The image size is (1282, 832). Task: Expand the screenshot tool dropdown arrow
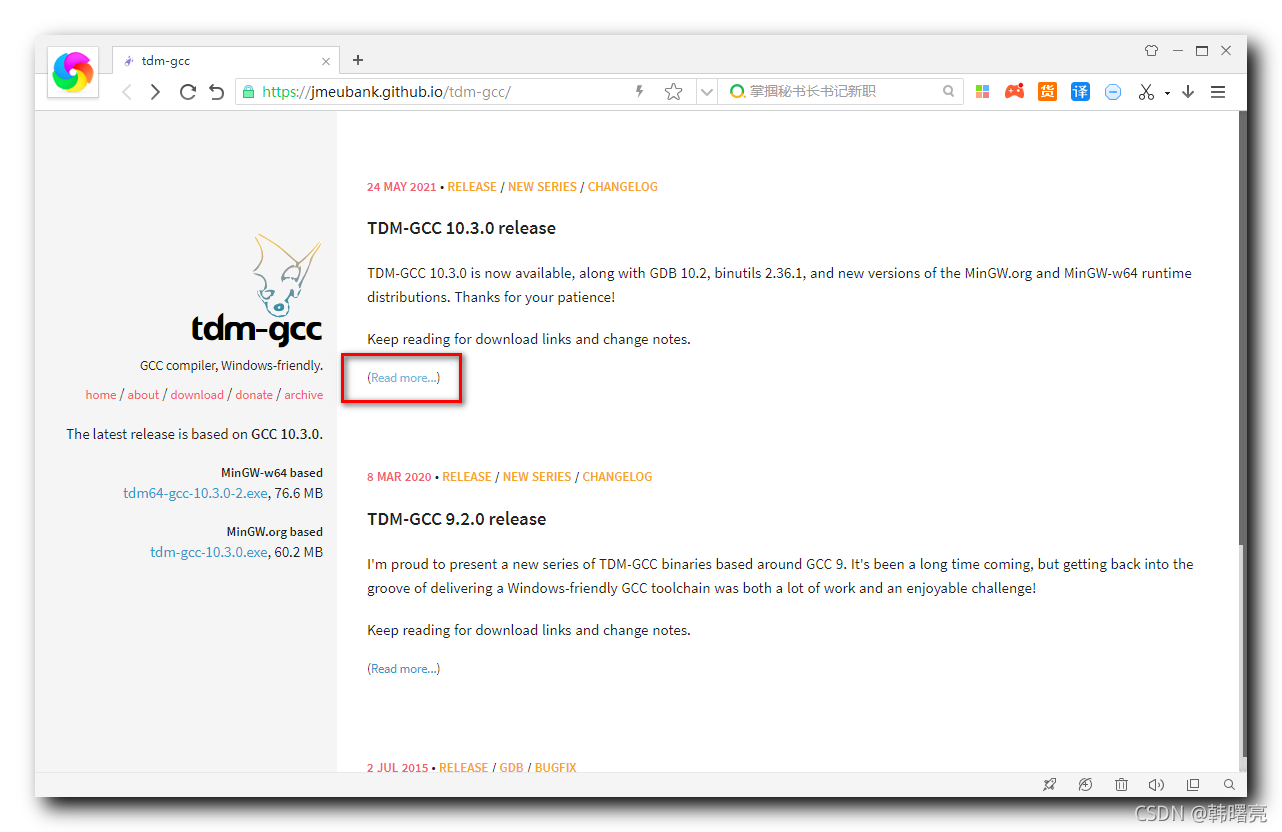click(x=1167, y=93)
